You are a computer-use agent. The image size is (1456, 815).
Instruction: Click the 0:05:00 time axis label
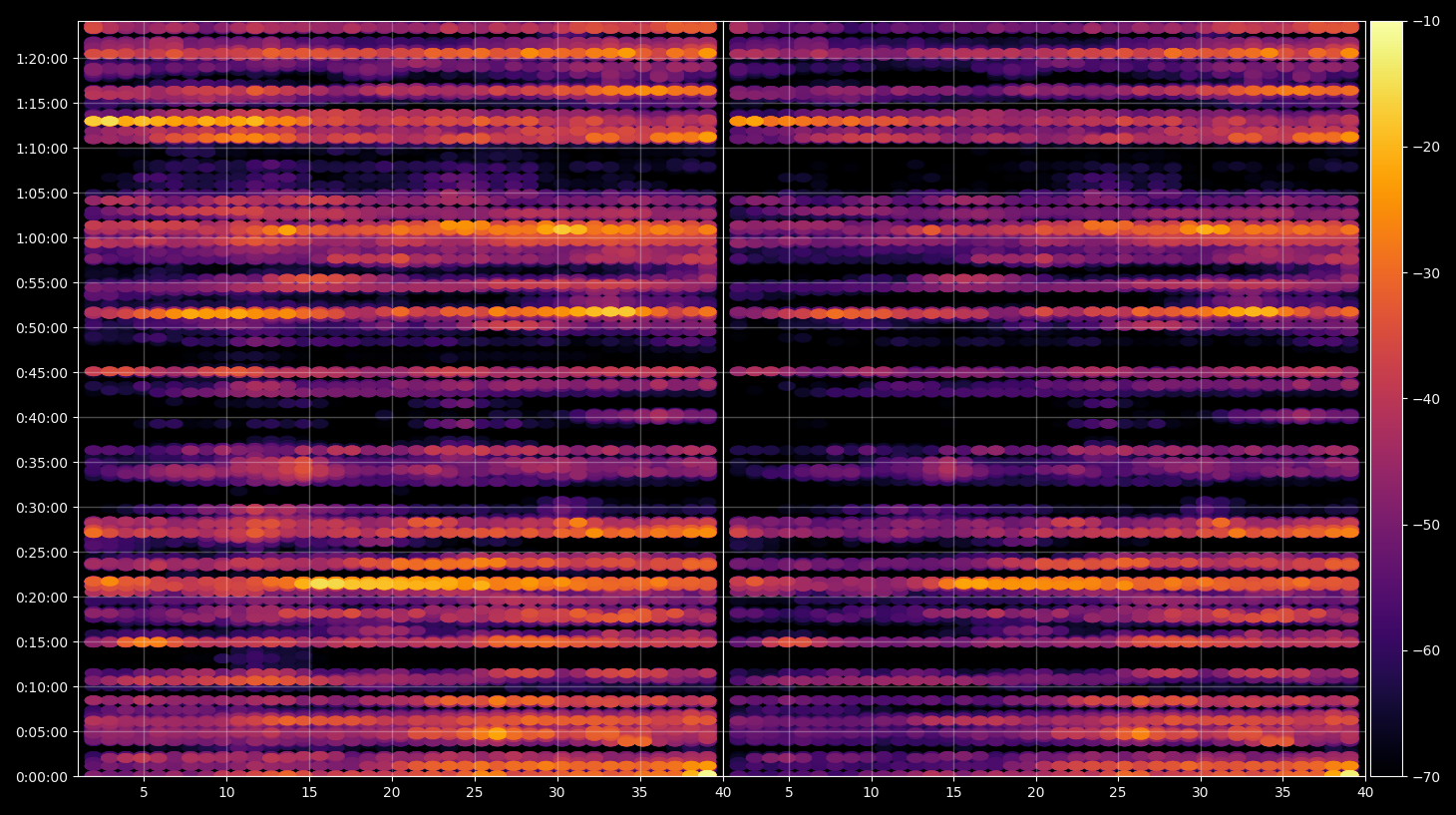[x=42, y=732]
